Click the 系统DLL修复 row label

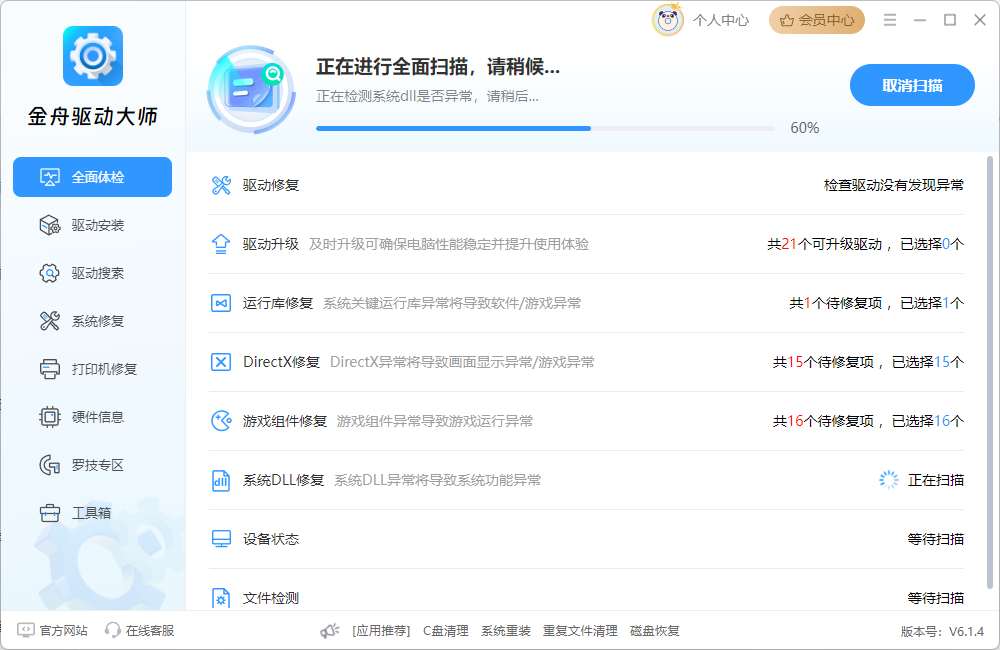point(284,480)
